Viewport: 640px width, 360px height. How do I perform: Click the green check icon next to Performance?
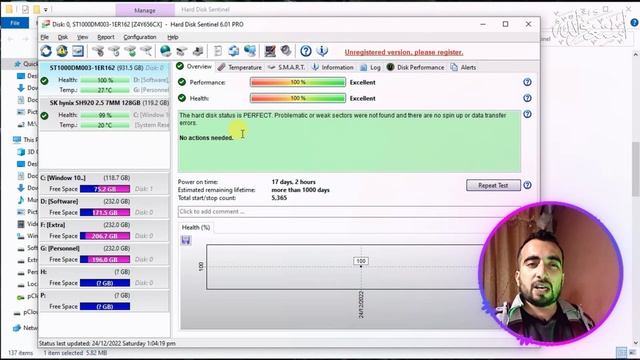point(182,82)
